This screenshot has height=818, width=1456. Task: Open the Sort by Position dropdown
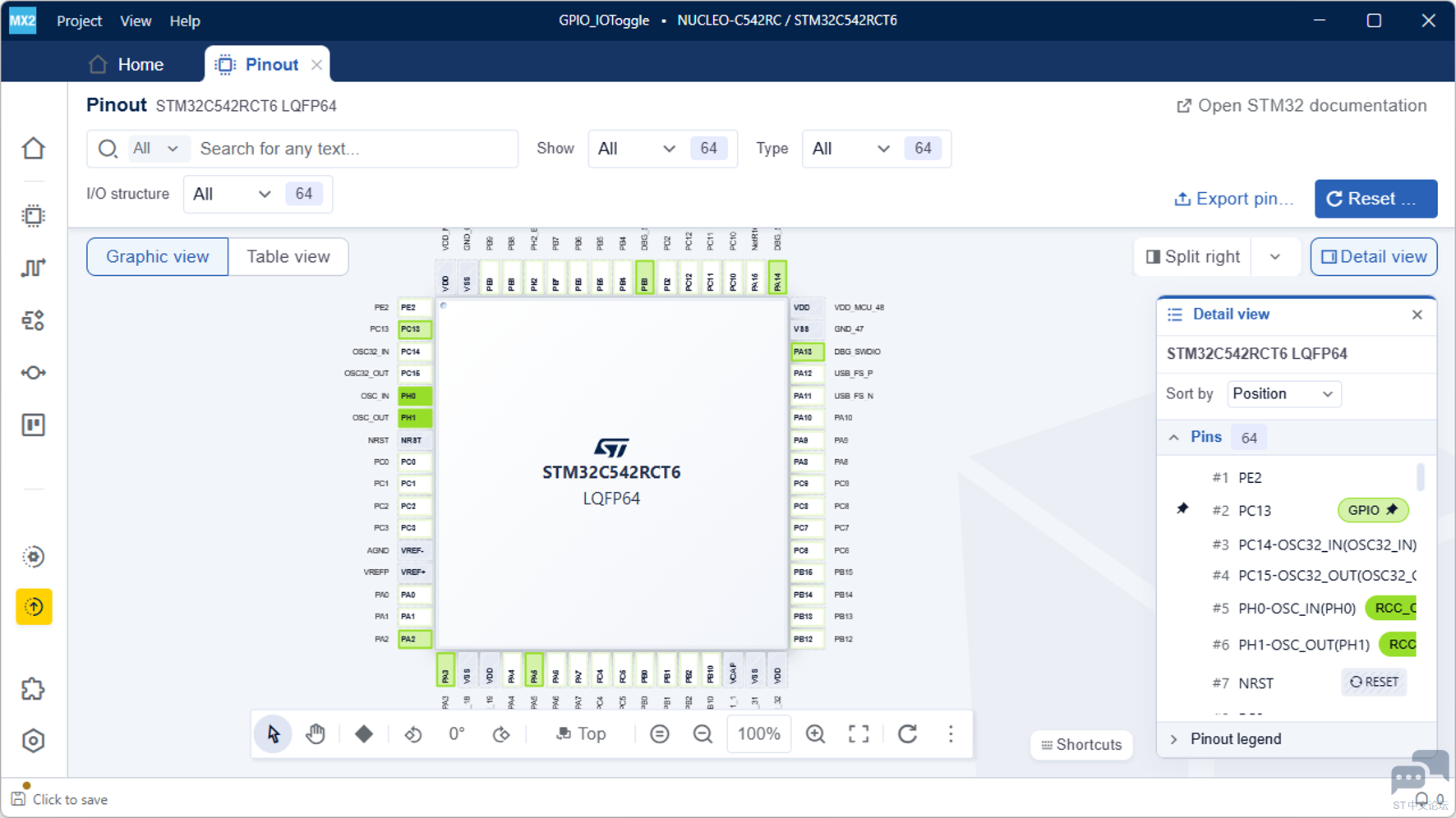[x=1283, y=394]
